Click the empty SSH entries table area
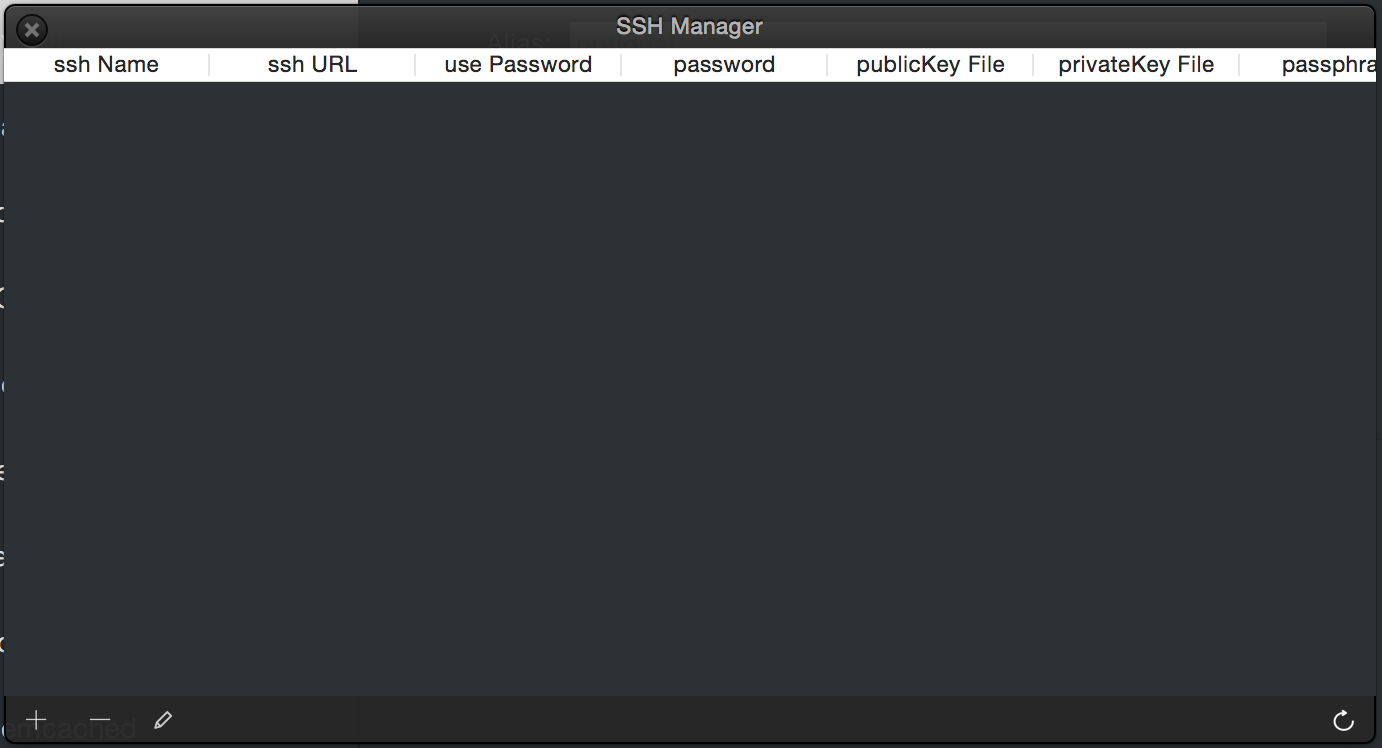The image size is (1382, 748). (x=690, y=390)
